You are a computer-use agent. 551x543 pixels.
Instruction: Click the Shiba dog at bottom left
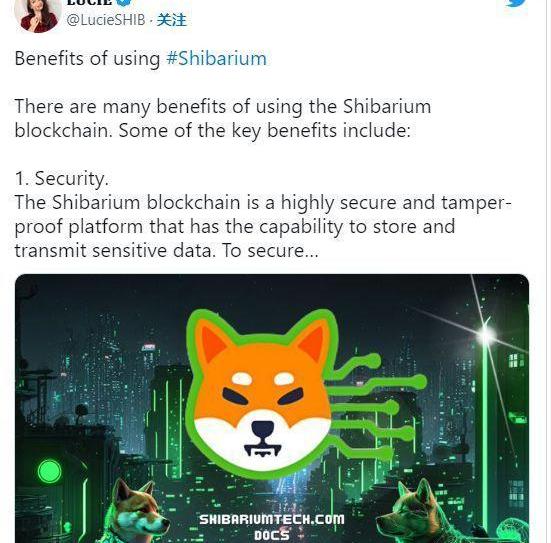click(x=137, y=511)
